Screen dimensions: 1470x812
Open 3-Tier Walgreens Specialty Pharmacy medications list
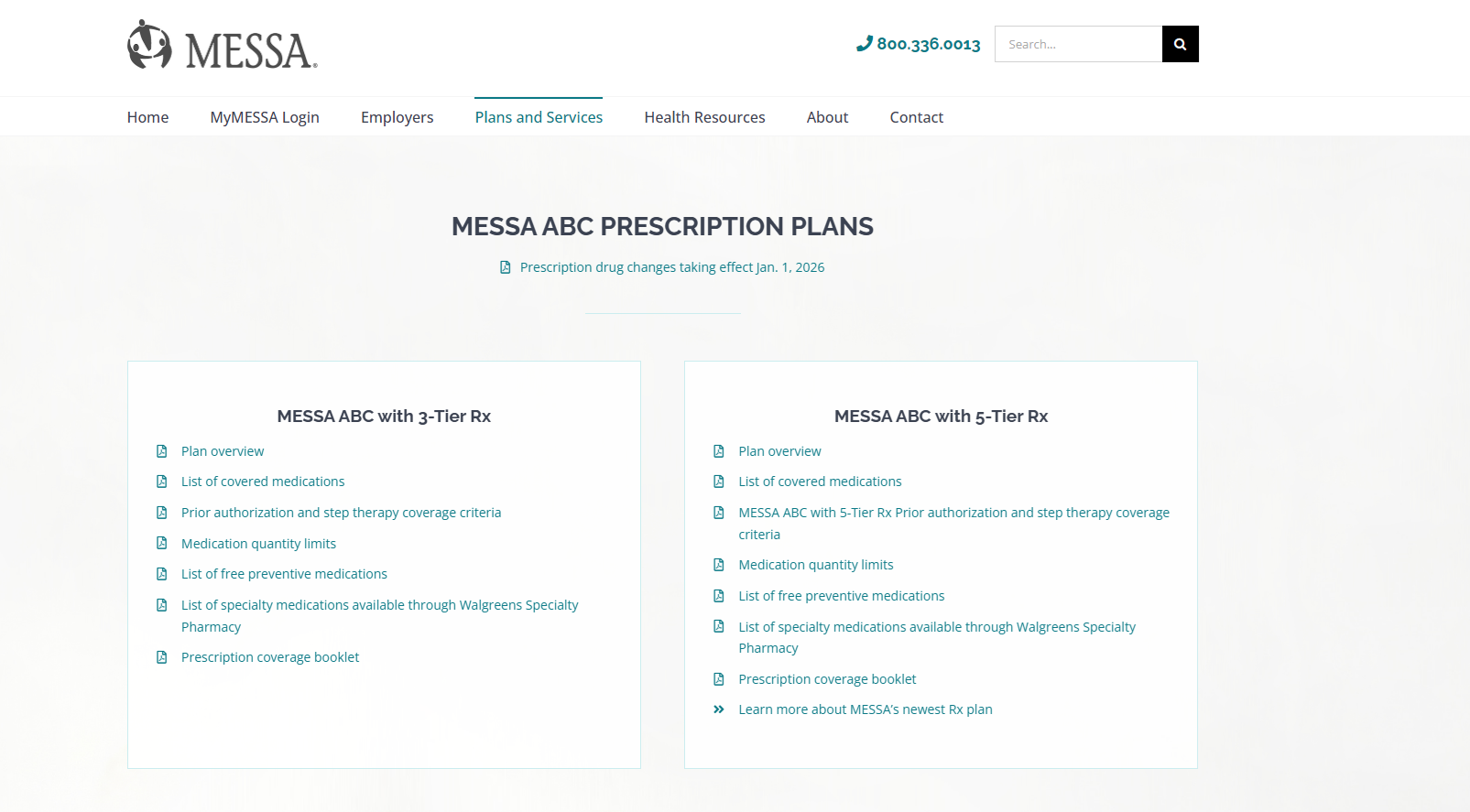click(379, 605)
